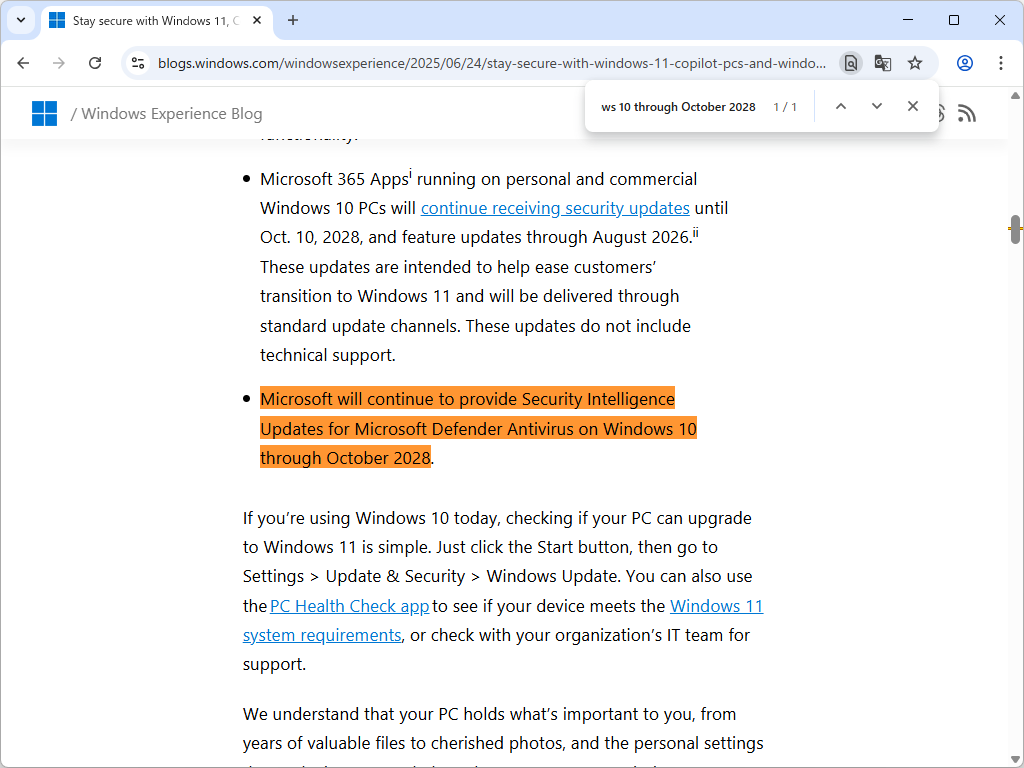Reload the current page
The image size is (1024, 768).
coord(95,63)
